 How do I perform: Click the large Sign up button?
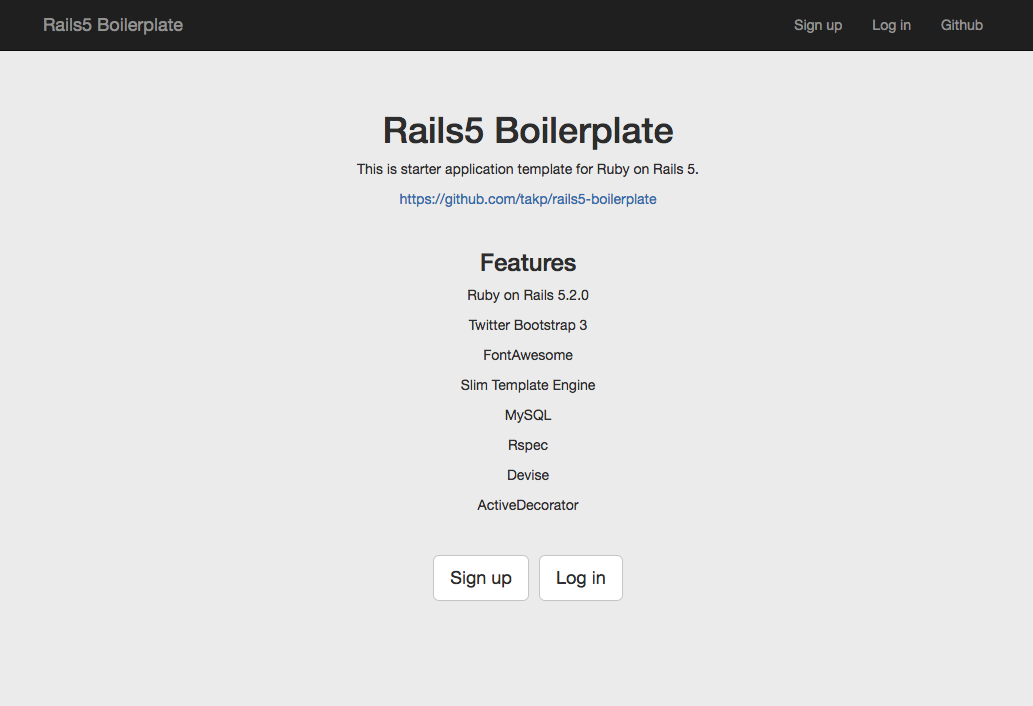pos(481,578)
